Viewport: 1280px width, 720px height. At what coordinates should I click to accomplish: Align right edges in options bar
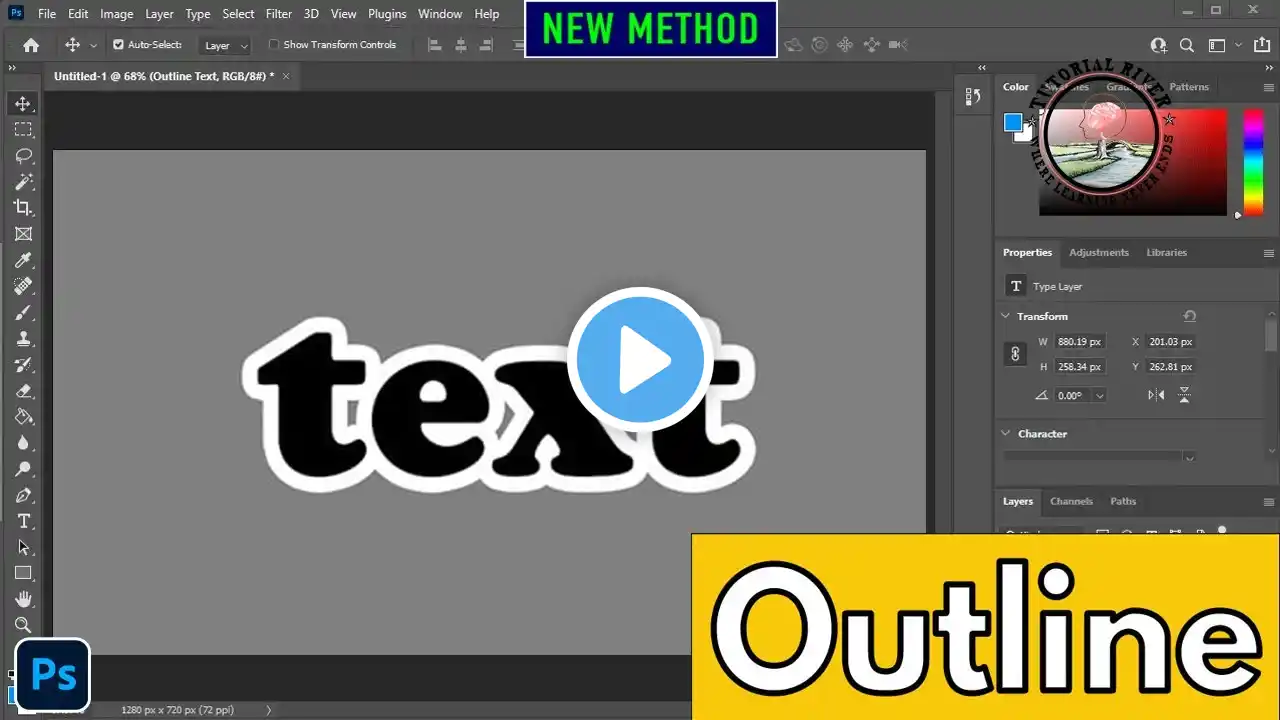coord(486,45)
